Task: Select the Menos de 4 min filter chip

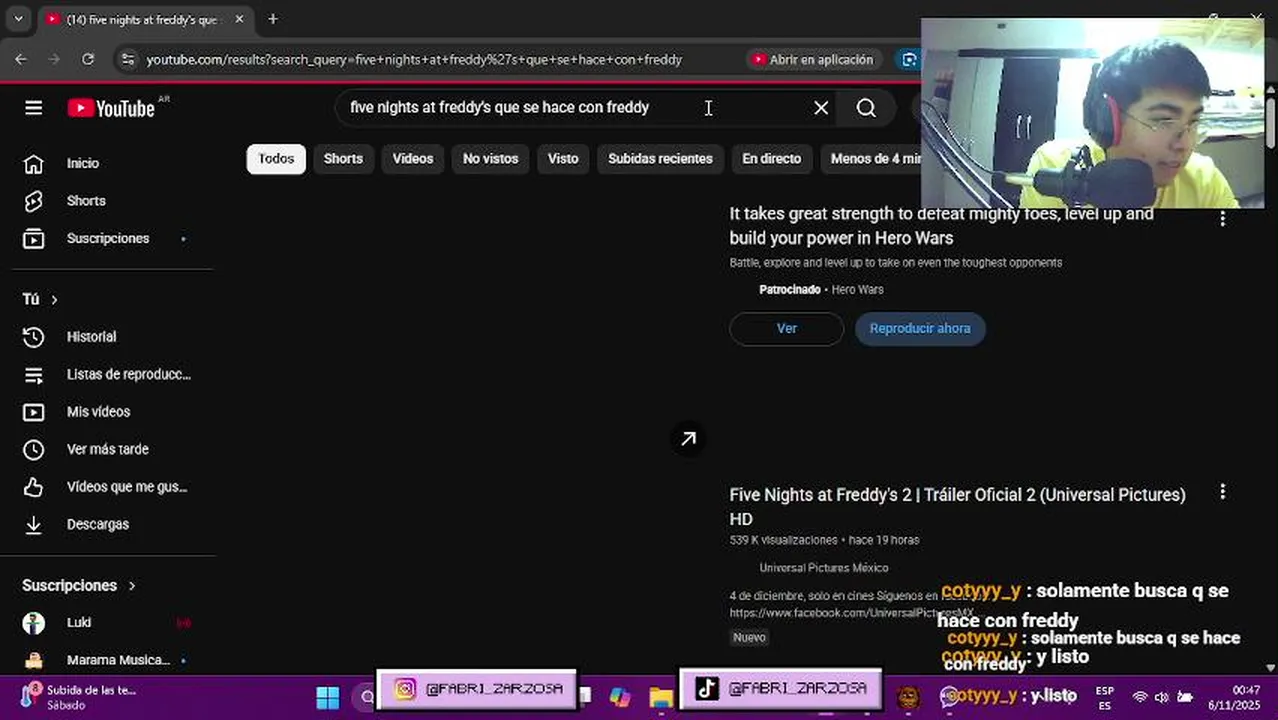Action: [x=875, y=159]
